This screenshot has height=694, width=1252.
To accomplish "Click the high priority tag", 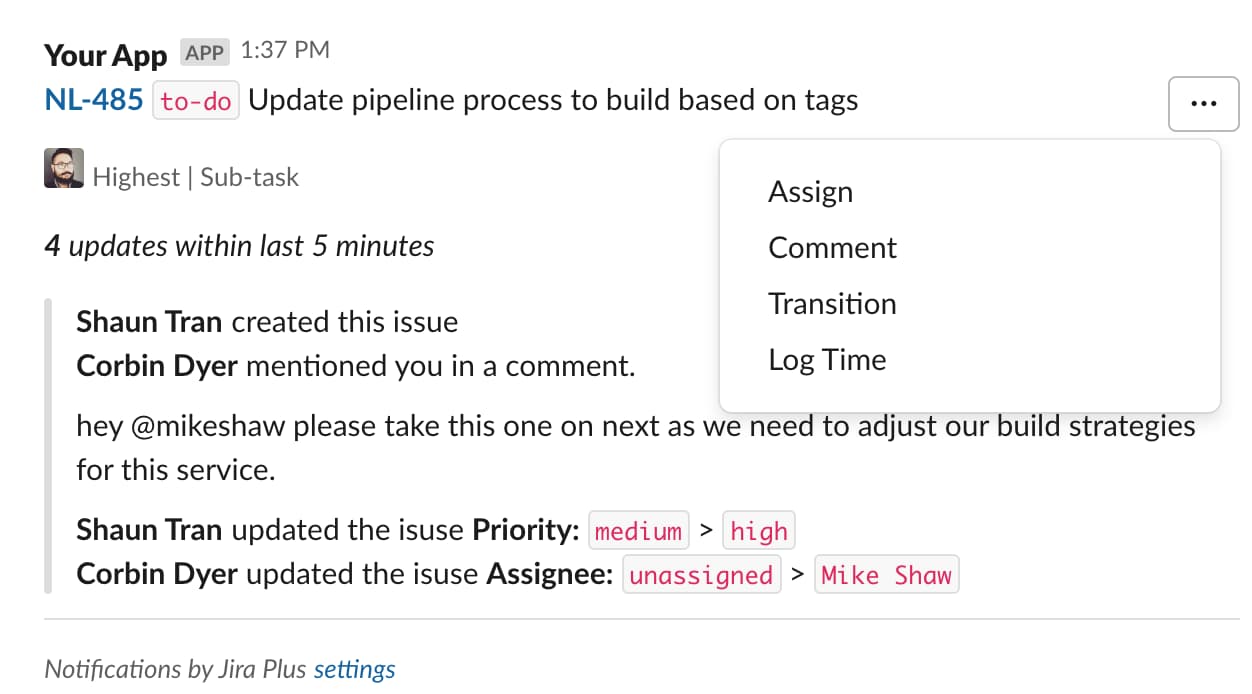I will pyautogui.click(x=758, y=531).
